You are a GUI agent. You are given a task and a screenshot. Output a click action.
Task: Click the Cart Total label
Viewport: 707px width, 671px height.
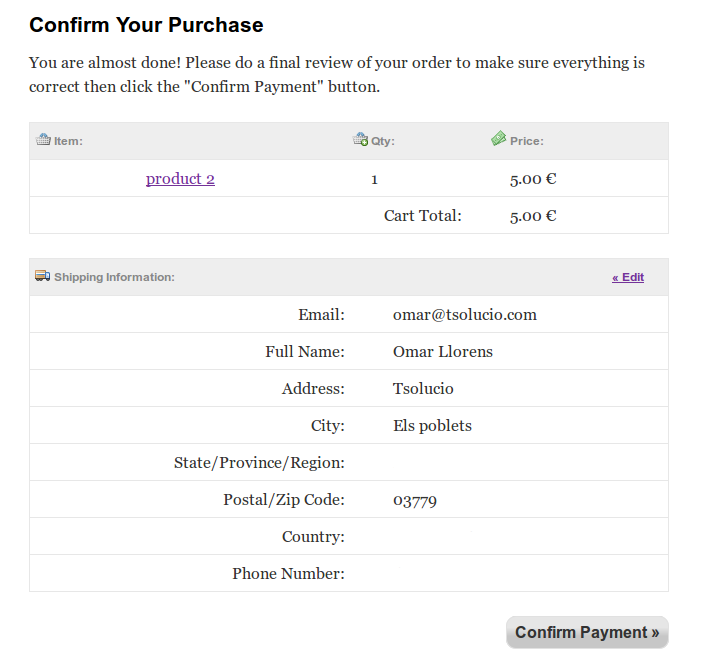(x=423, y=216)
